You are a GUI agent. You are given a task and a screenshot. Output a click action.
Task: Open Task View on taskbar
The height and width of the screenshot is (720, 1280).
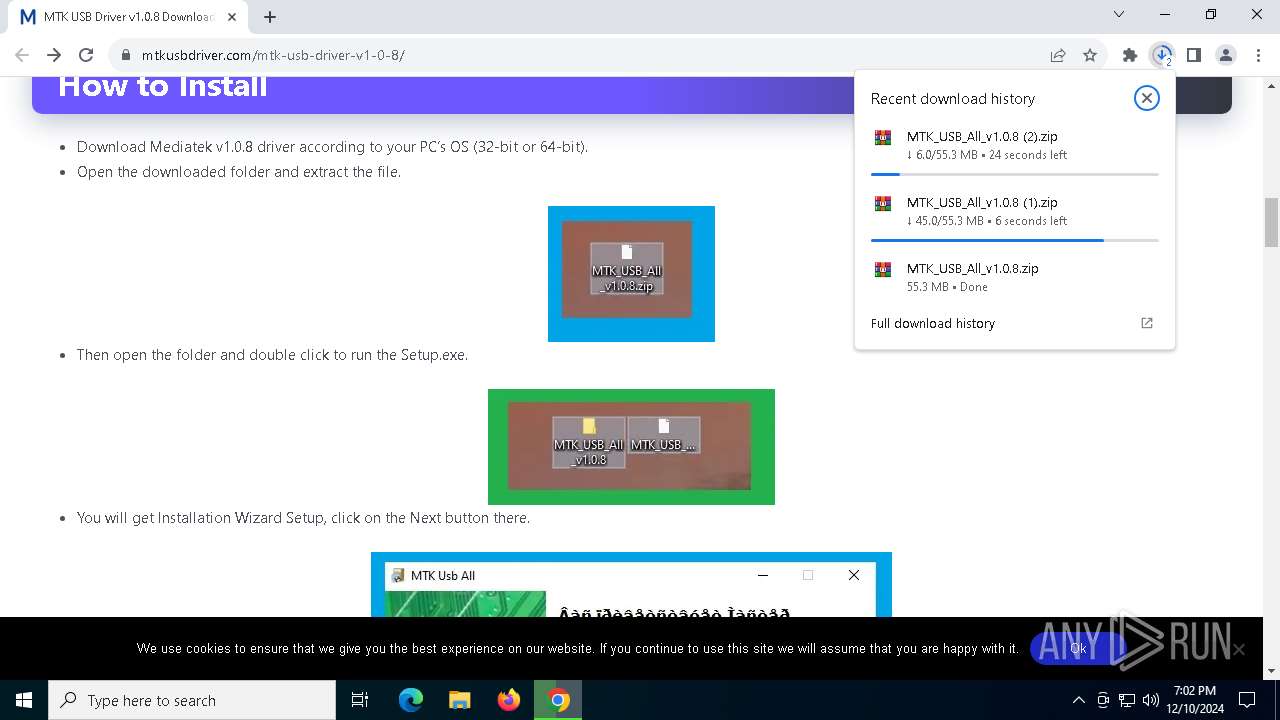360,700
